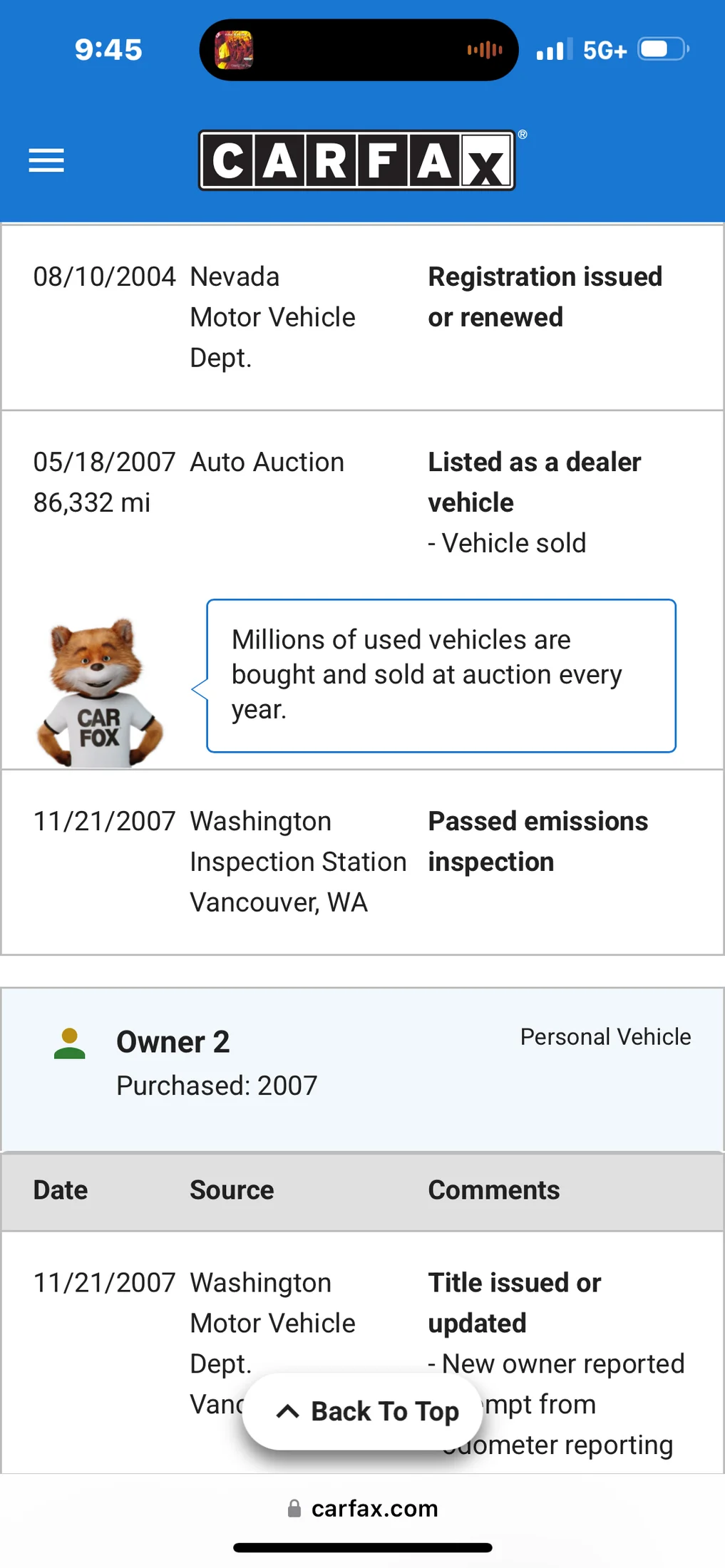
Task: Tap the lock icon beside carfax.com
Action: [294, 1508]
